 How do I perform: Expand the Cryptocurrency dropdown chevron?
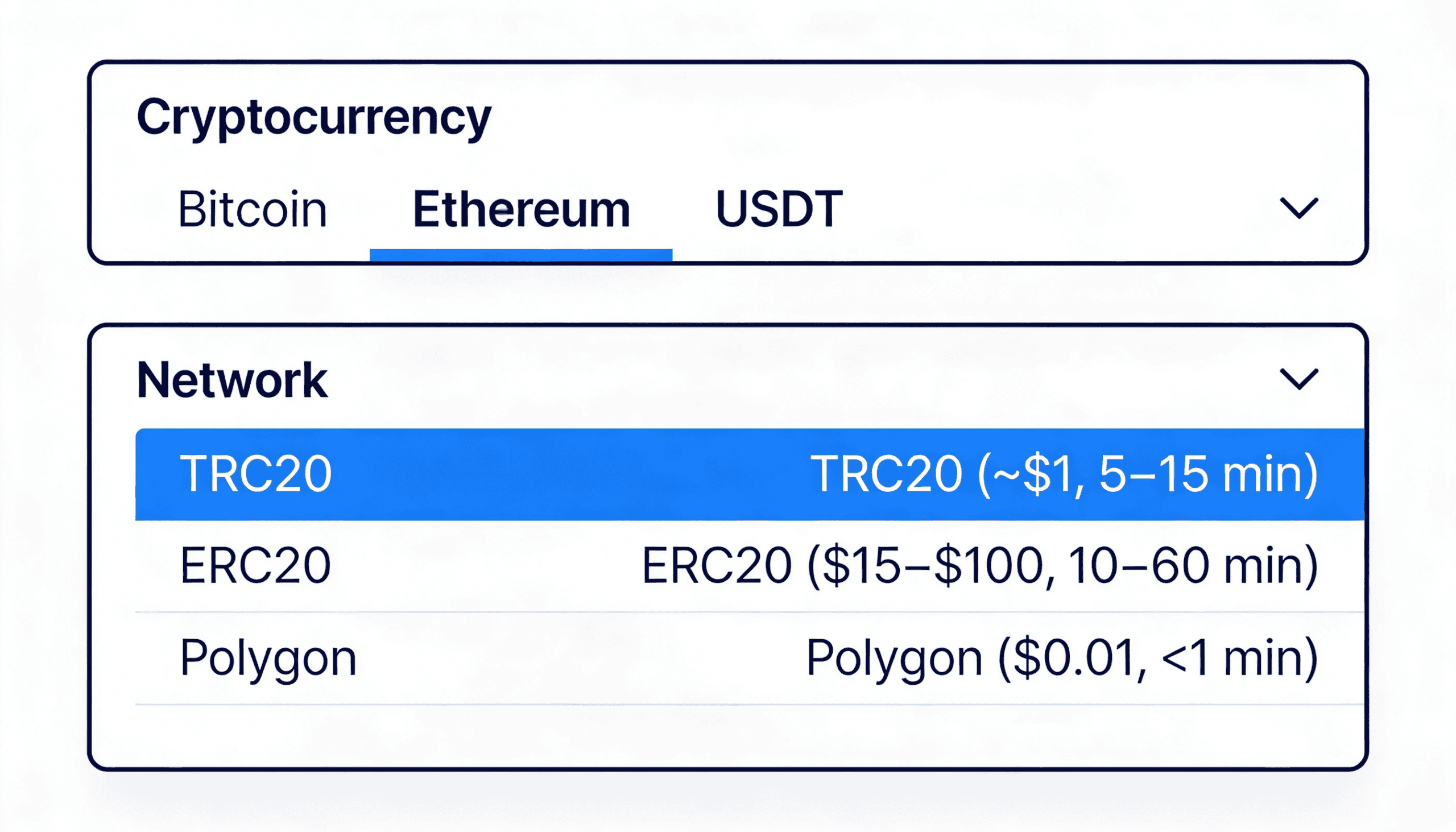pos(1298,208)
